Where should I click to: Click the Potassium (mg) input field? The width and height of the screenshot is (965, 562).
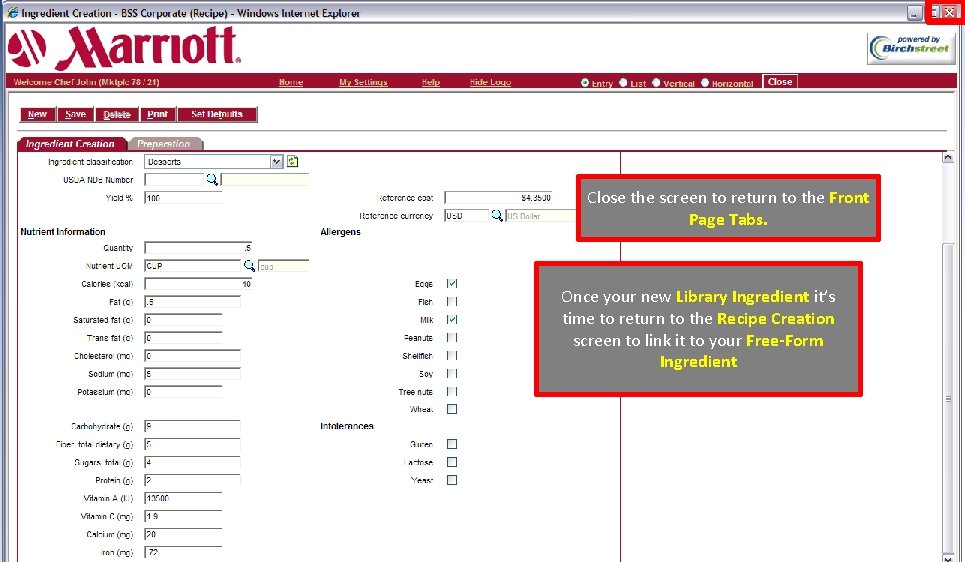[x=183, y=391]
